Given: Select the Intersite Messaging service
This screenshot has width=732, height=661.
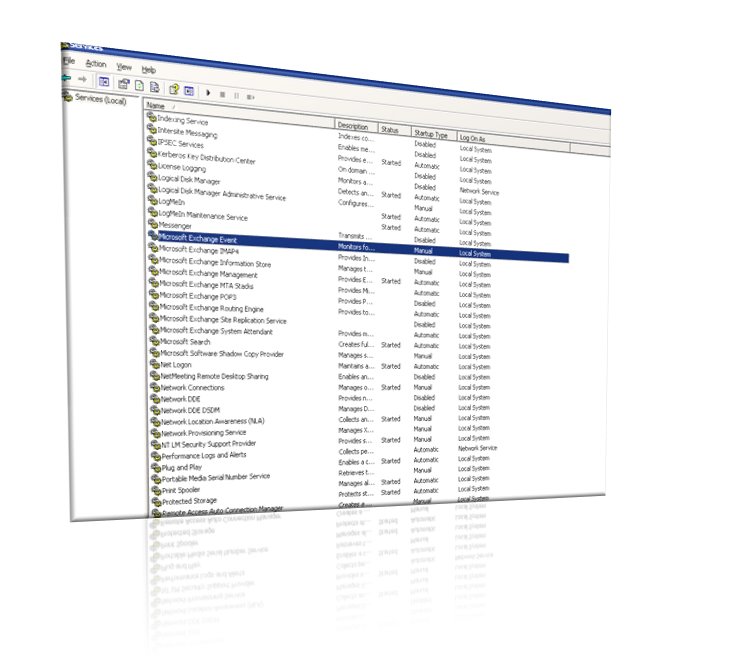Looking at the screenshot, I should [x=187, y=133].
